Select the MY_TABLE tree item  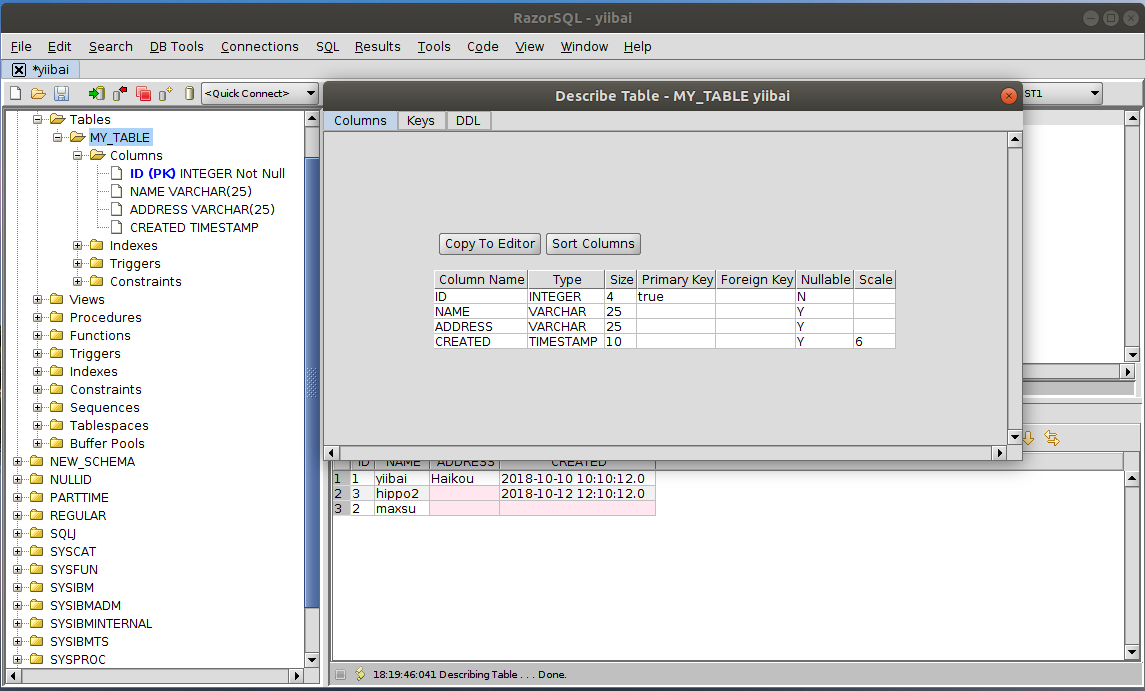coord(120,137)
